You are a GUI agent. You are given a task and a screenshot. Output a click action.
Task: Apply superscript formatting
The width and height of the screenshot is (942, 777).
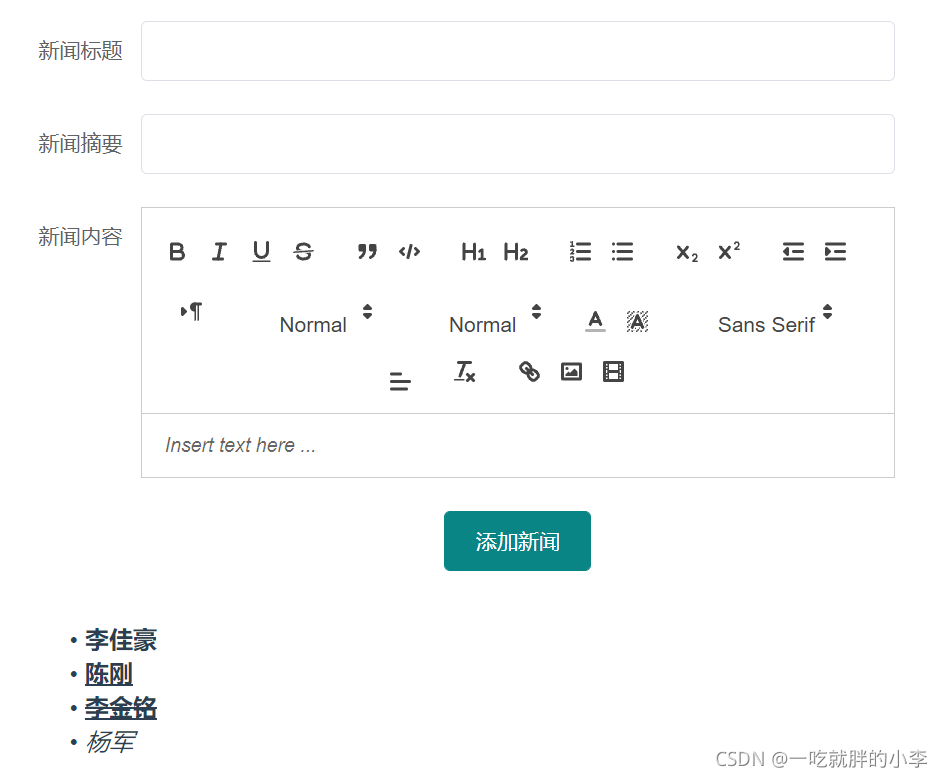tap(729, 251)
